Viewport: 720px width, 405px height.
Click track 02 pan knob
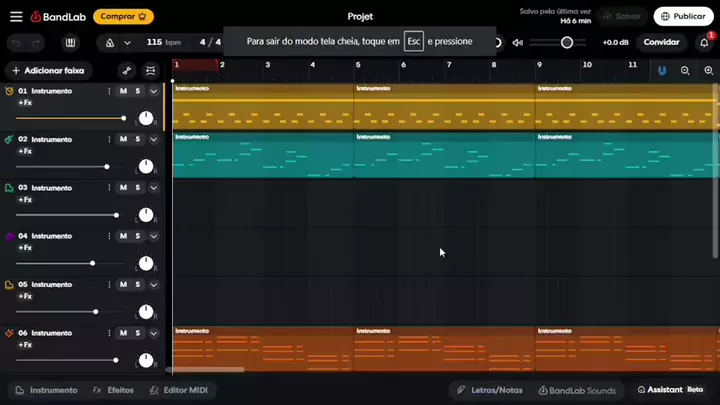[x=146, y=166]
